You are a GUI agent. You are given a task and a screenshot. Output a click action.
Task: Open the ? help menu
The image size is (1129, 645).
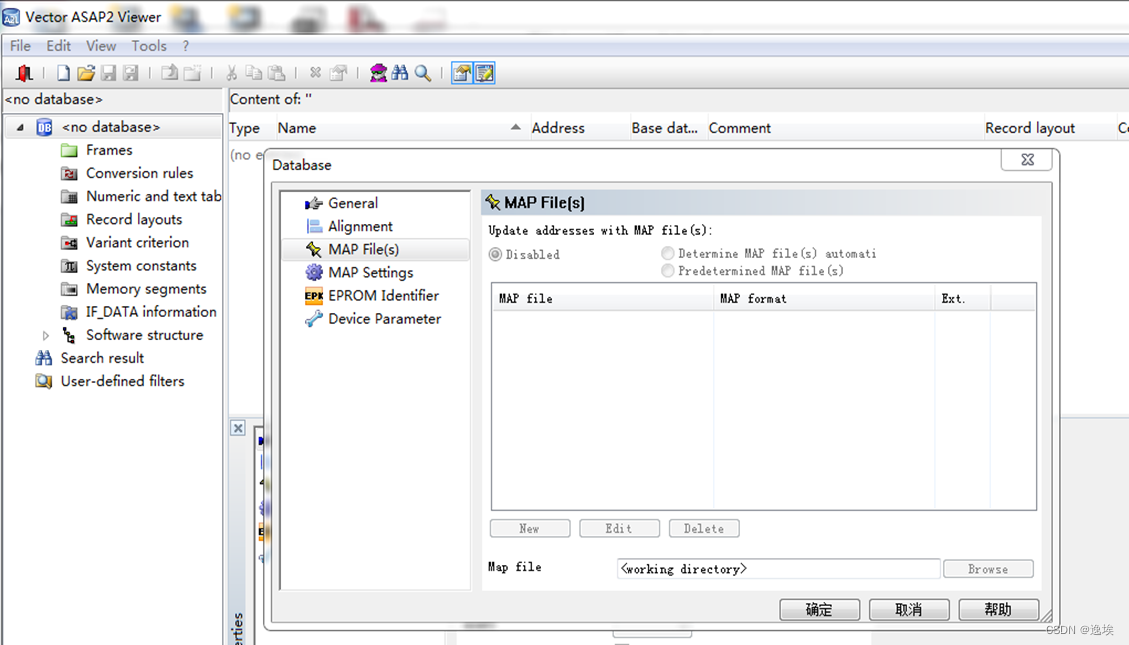186,45
